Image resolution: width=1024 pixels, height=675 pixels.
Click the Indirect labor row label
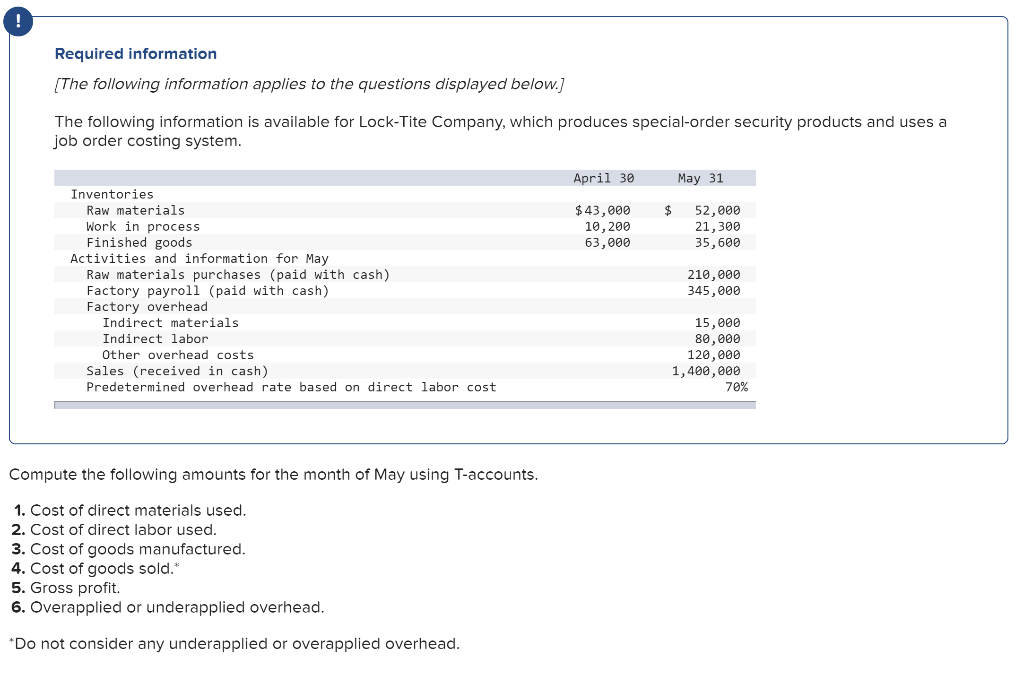[155, 338]
